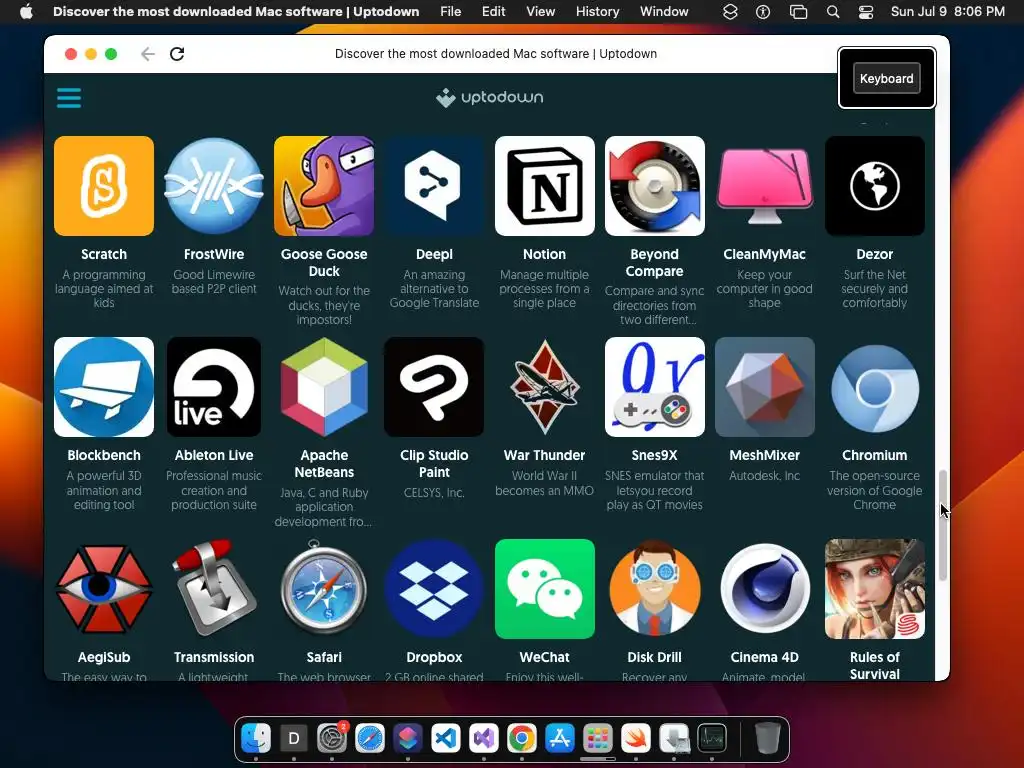Image resolution: width=1024 pixels, height=768 pixels.
Task: Open the FrostWire app icon
Action: [x=214, y=186]
